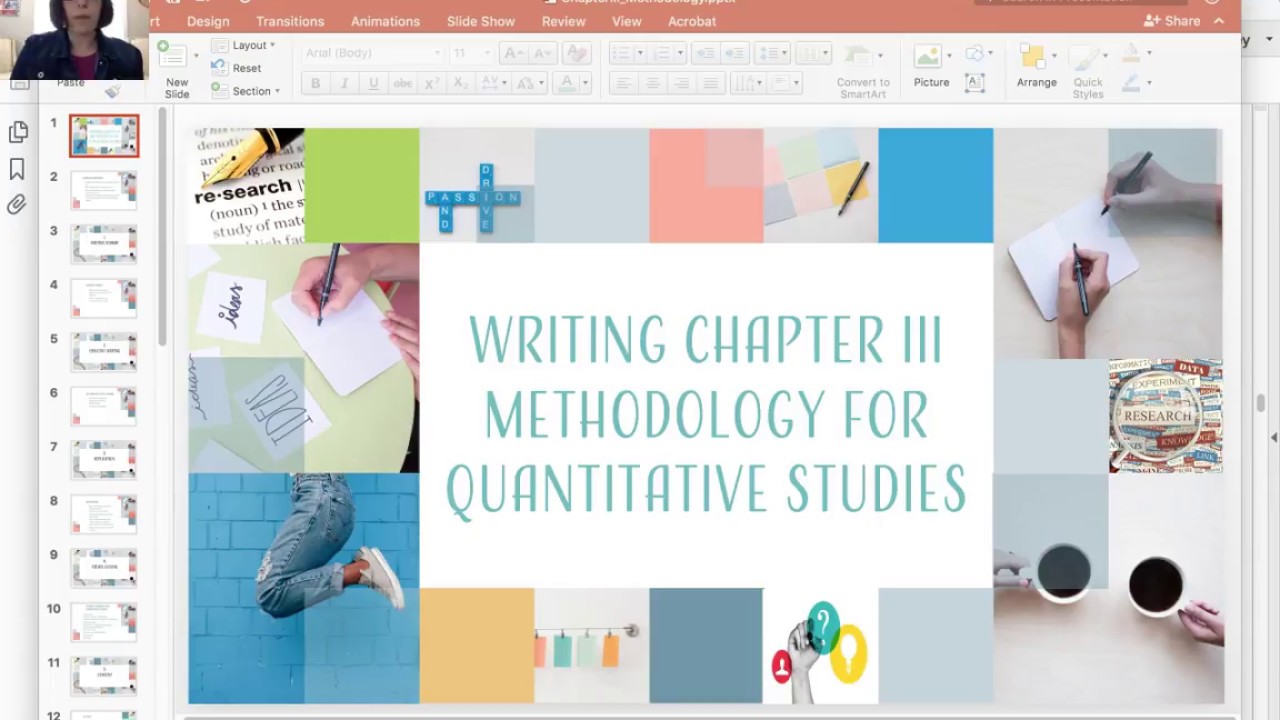The width and height of the screenshot is (1280, 720).
Task: Align text right
Action: [x=681, y=84]
